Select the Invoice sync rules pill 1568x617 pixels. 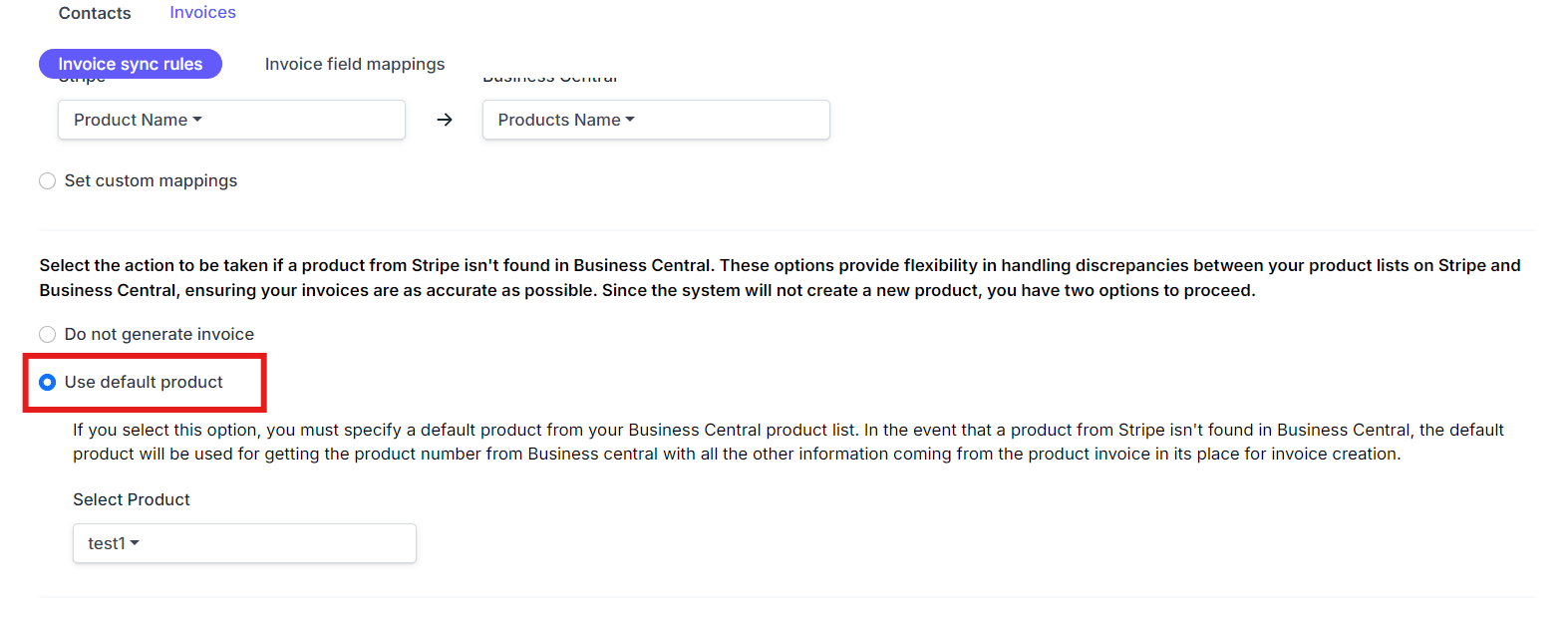[131, 64]
